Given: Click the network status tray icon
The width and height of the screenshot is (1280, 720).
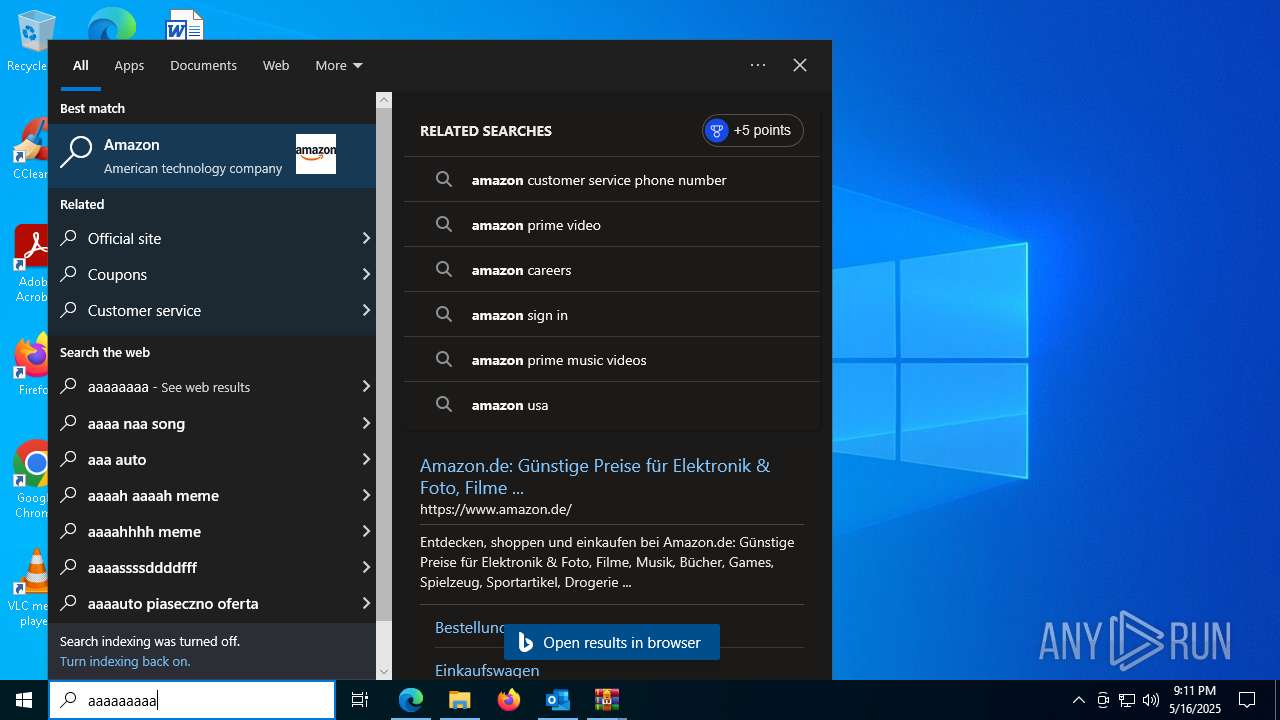Looking at the screenshot, I should (x=1127, y=700).
